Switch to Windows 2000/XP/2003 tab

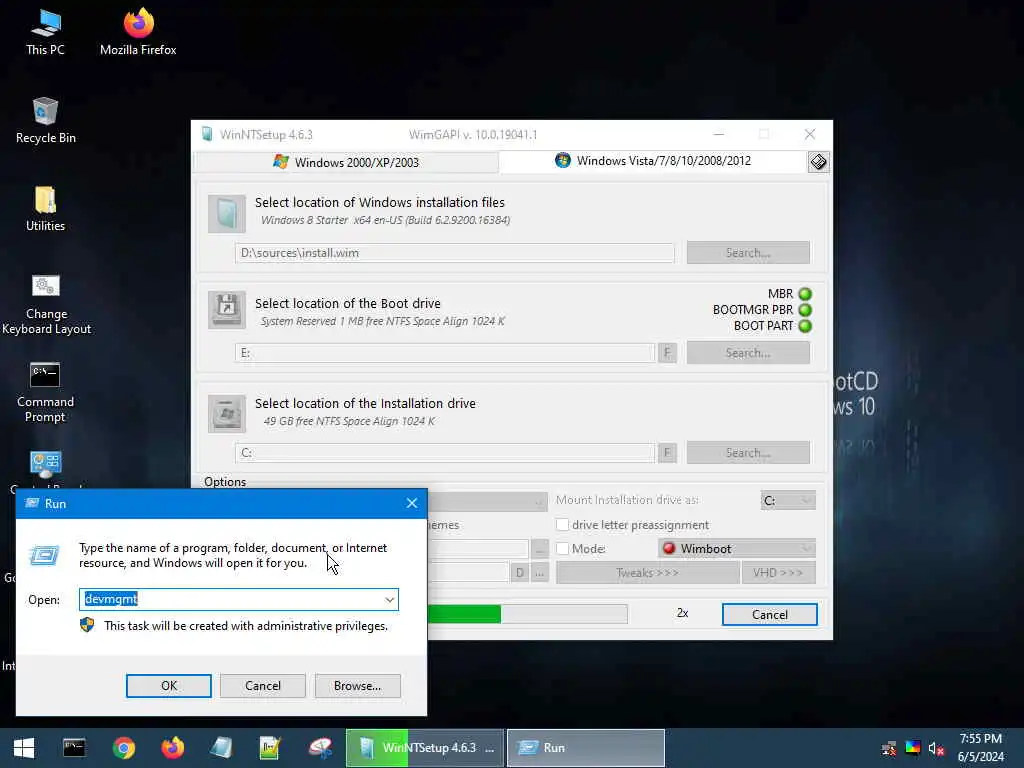346,162
